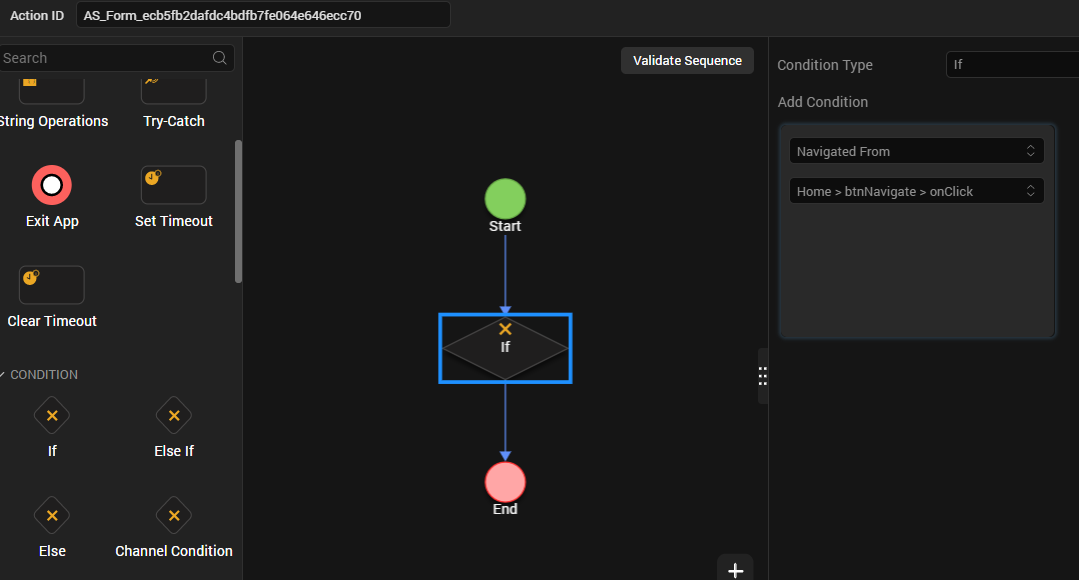This screenshot has height=580, width=1079.
Task: Open the Home > btnNavigate > onClick dropdown
Action: pyautogui.click(x=917, y=191)
